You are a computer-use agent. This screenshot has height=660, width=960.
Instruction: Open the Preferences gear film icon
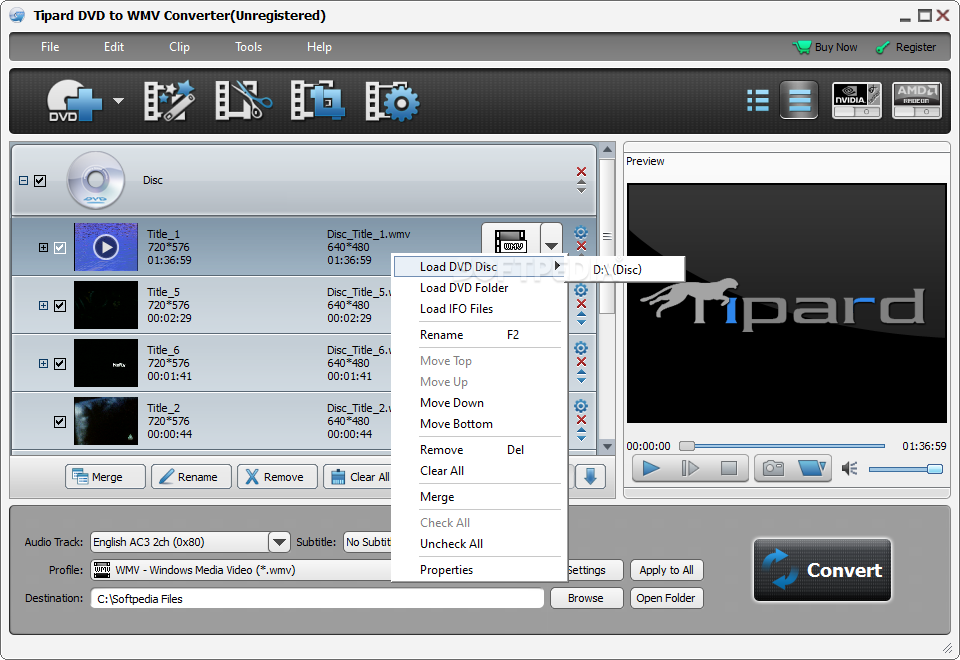pyautogui.click(x=392, y=101)
